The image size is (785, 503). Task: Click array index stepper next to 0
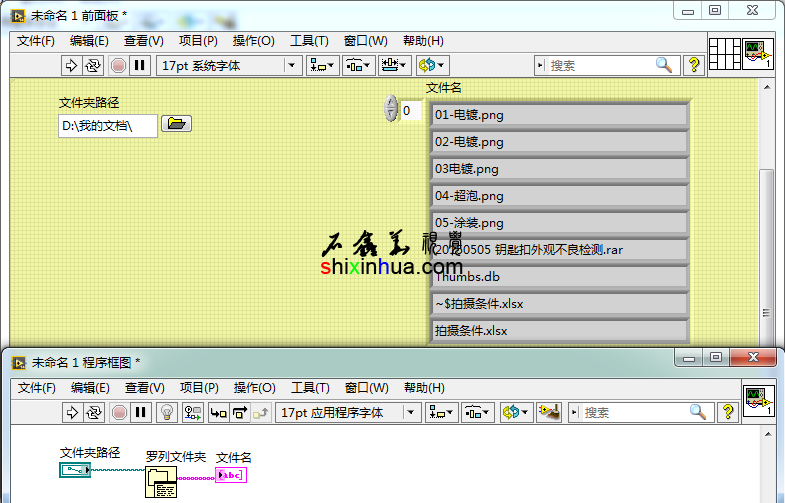391,109
